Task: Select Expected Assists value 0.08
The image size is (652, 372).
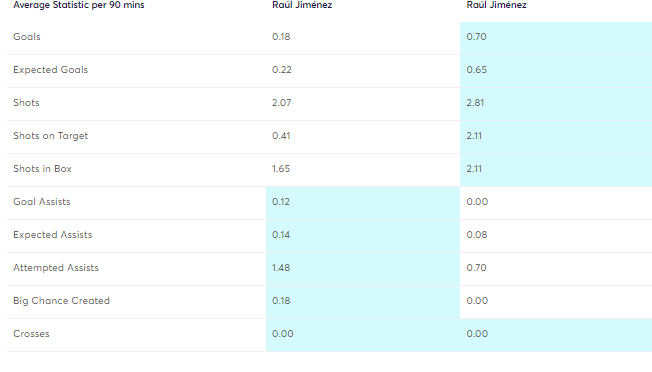Action: (477, 235)
